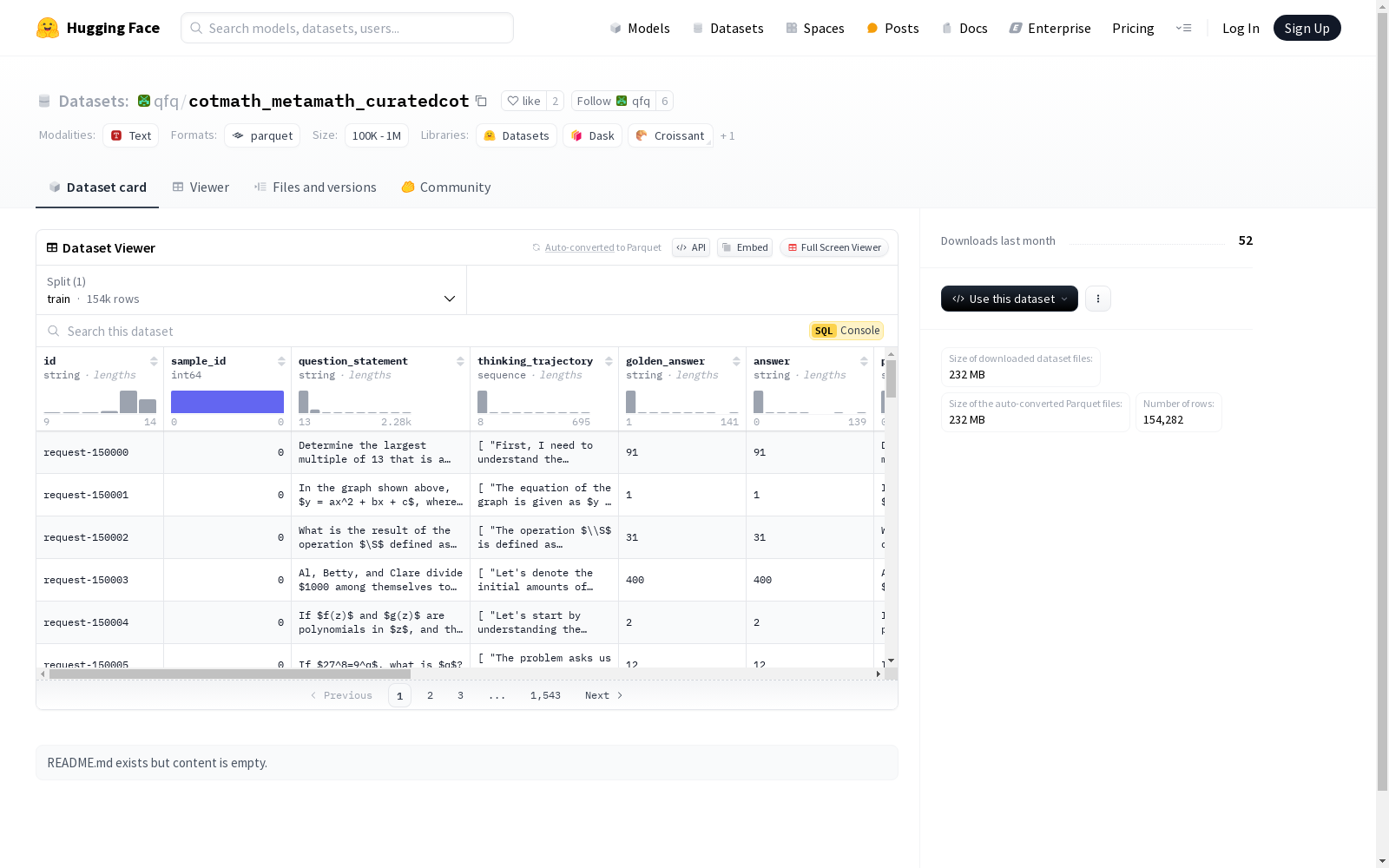This screenshot has width=1389, height=868.
Task: Click the Log In link
Action: coord(1241,28)
